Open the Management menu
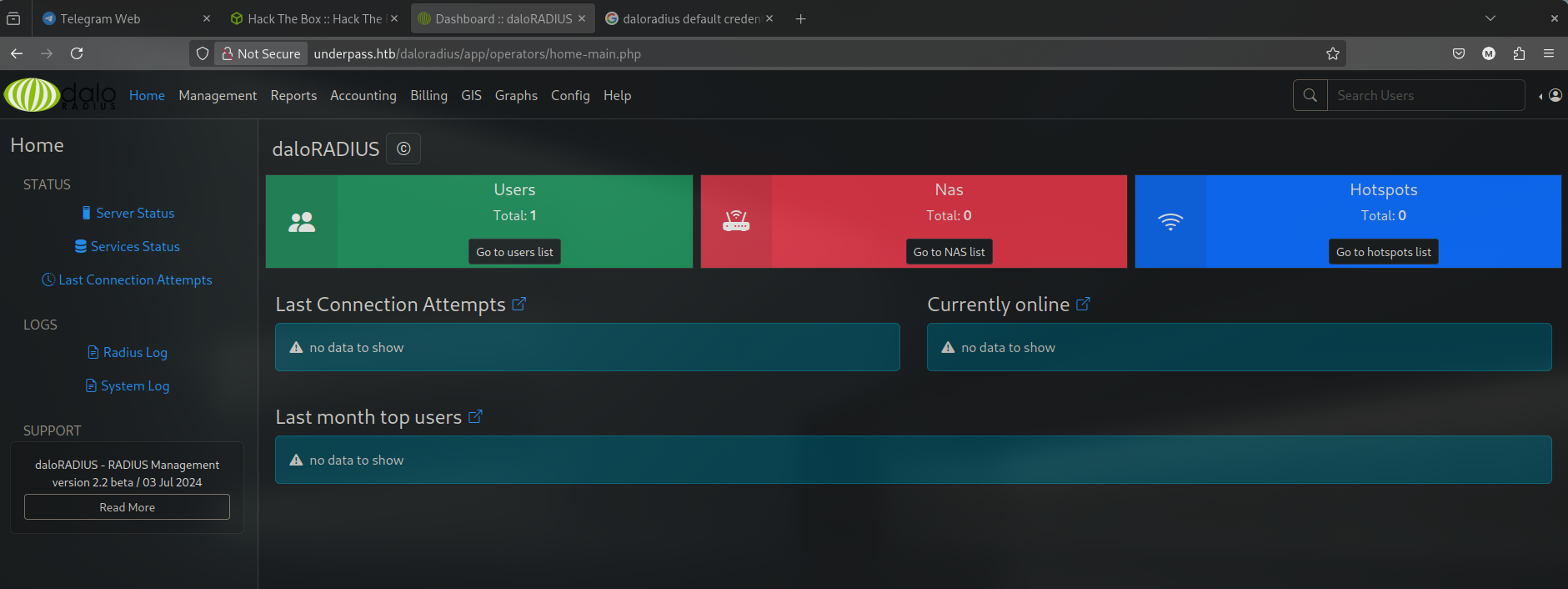 coord(218,96)
